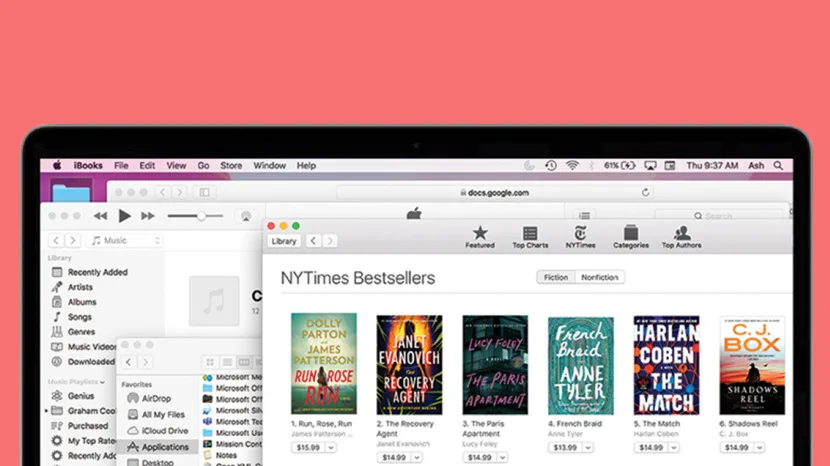830x466 pixels.
Task: Toggle Safari sidebar button
Action: 204,192
